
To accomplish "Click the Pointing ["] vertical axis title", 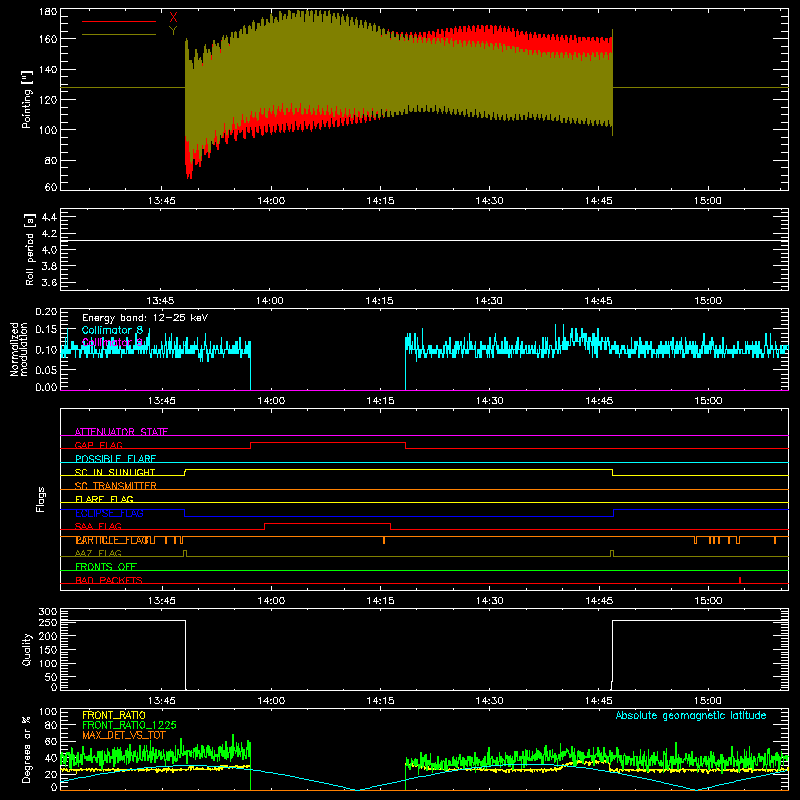I will tap(27, 99).
